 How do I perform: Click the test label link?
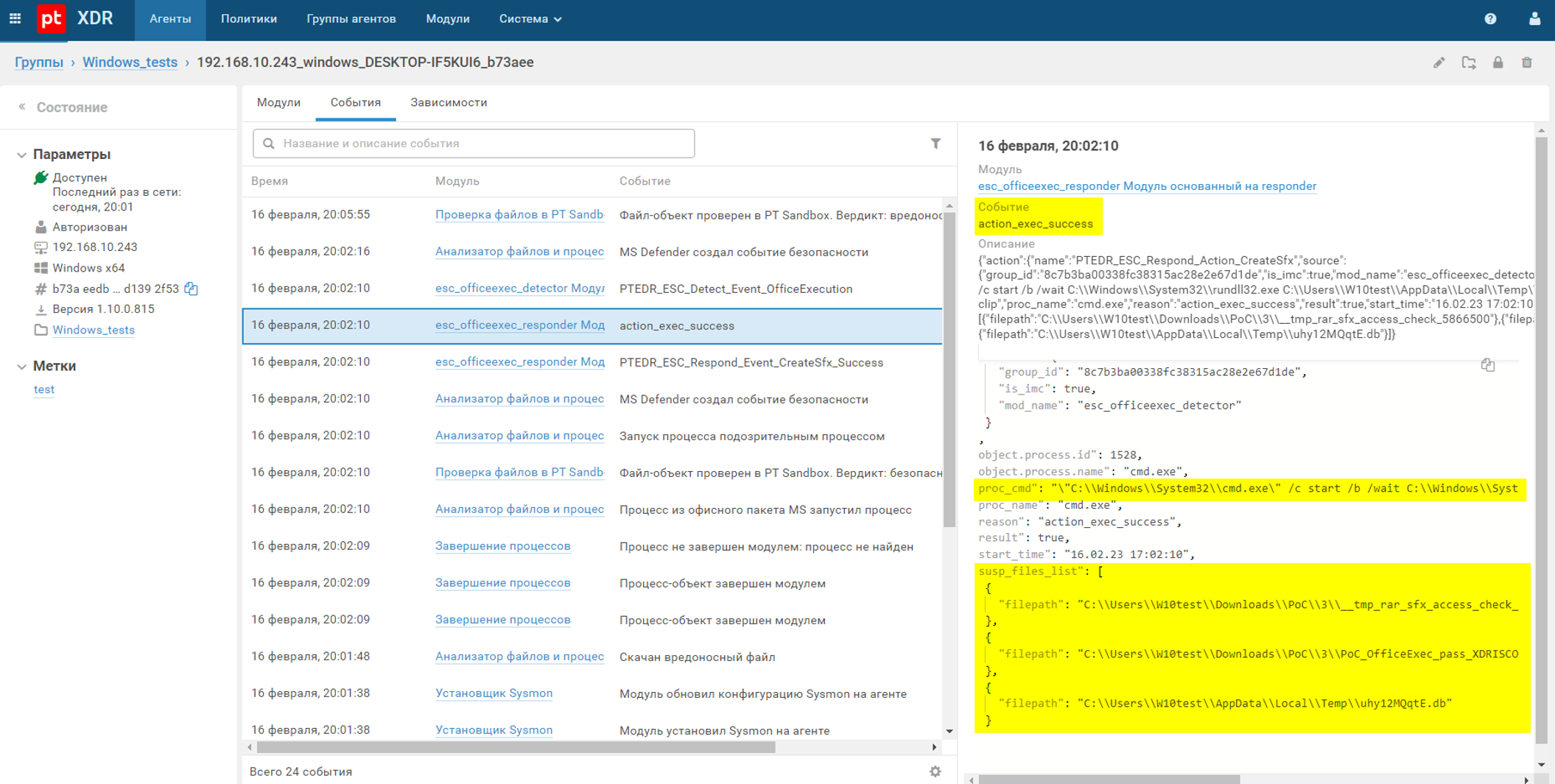[x=44, y=389]
